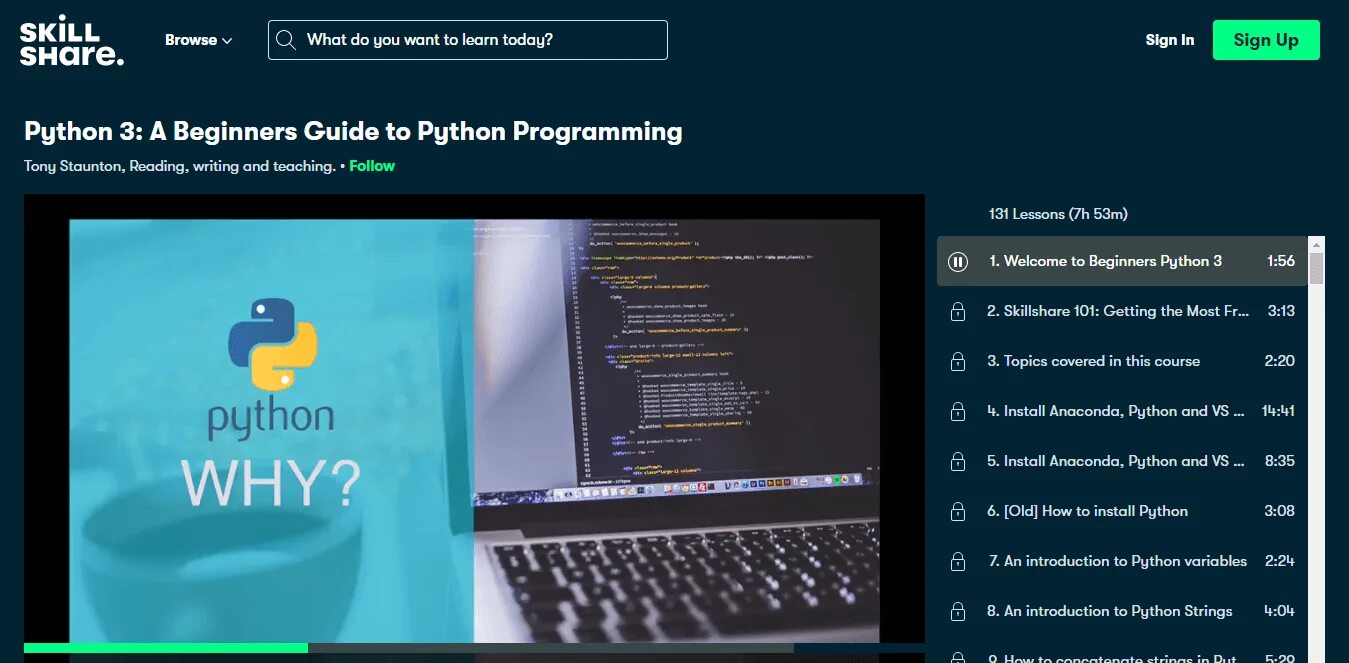Click the Browse chevron arrow

click(x=227, y=41)
